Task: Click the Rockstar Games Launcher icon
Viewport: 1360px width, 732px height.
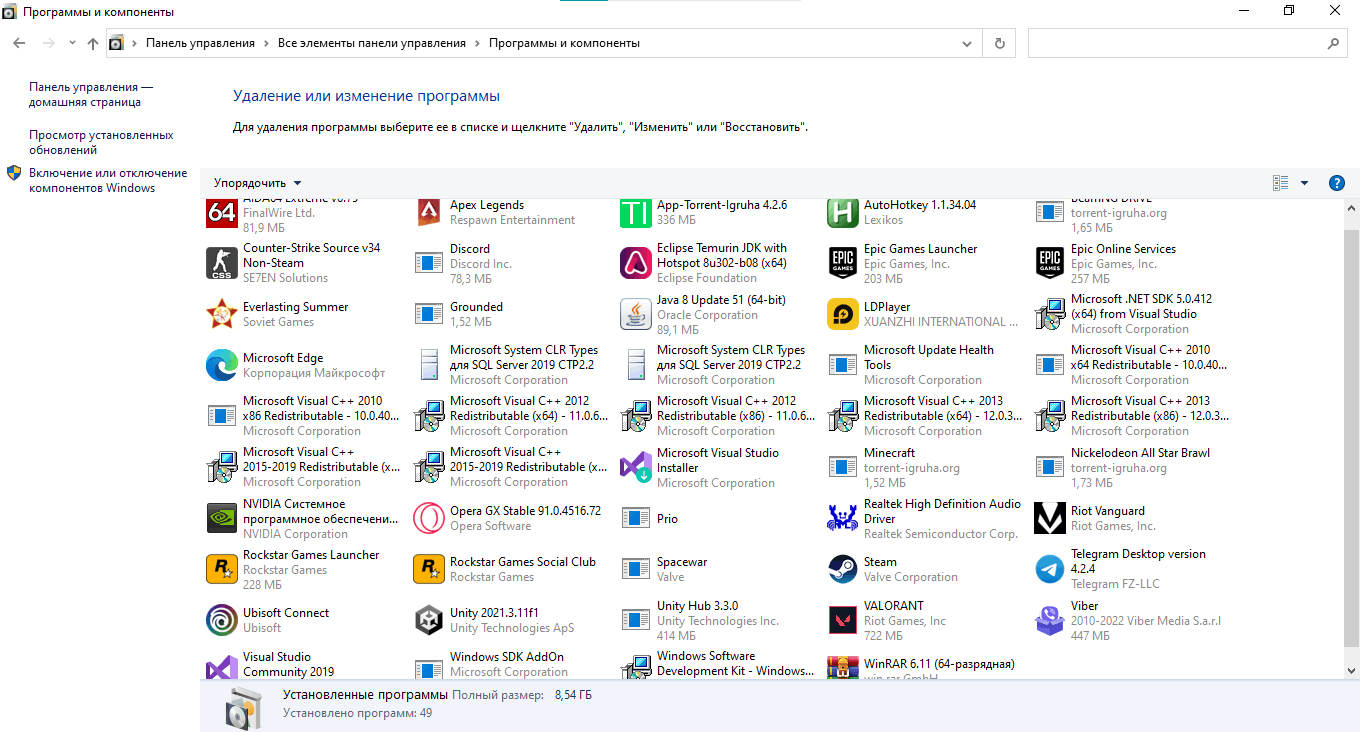Action: [x=222, y=569]
